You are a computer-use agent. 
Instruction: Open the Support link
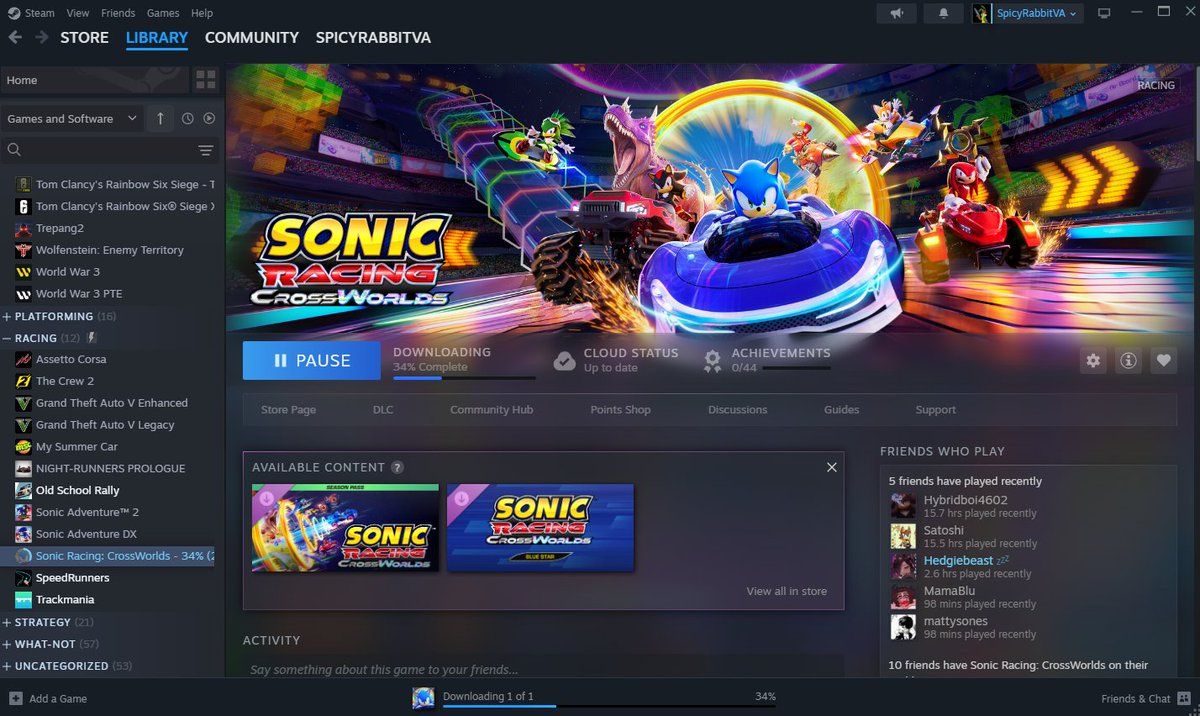(936, 410)
